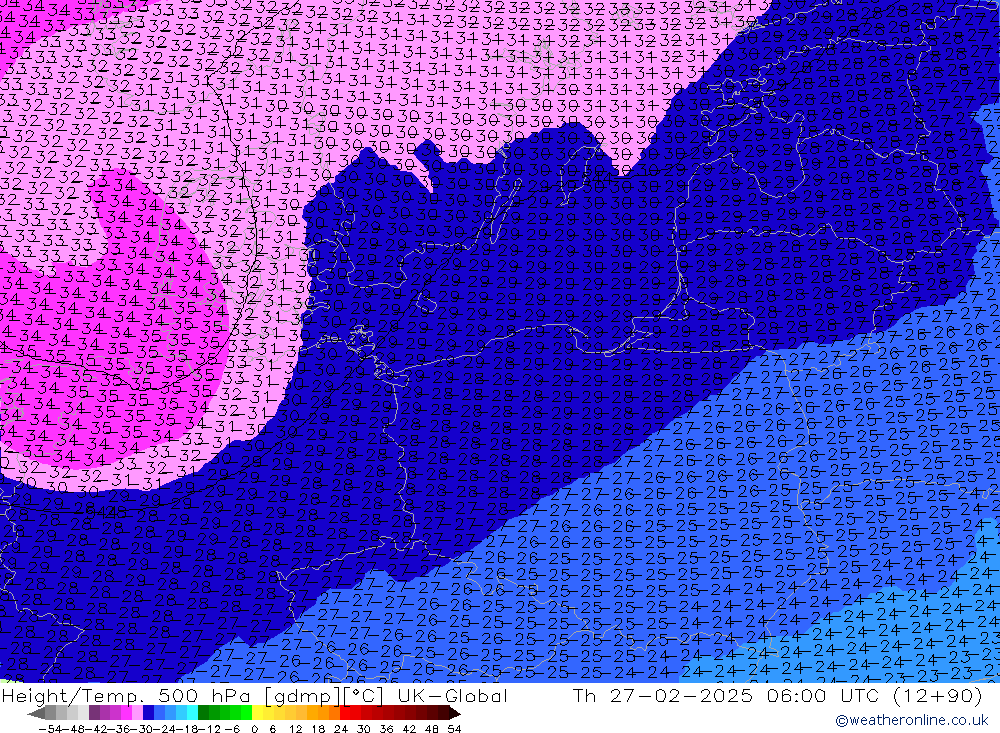Click the 'UK-Global' model label
The height and width of the screenshot is (733, 1000).
[x=452, y=695]
